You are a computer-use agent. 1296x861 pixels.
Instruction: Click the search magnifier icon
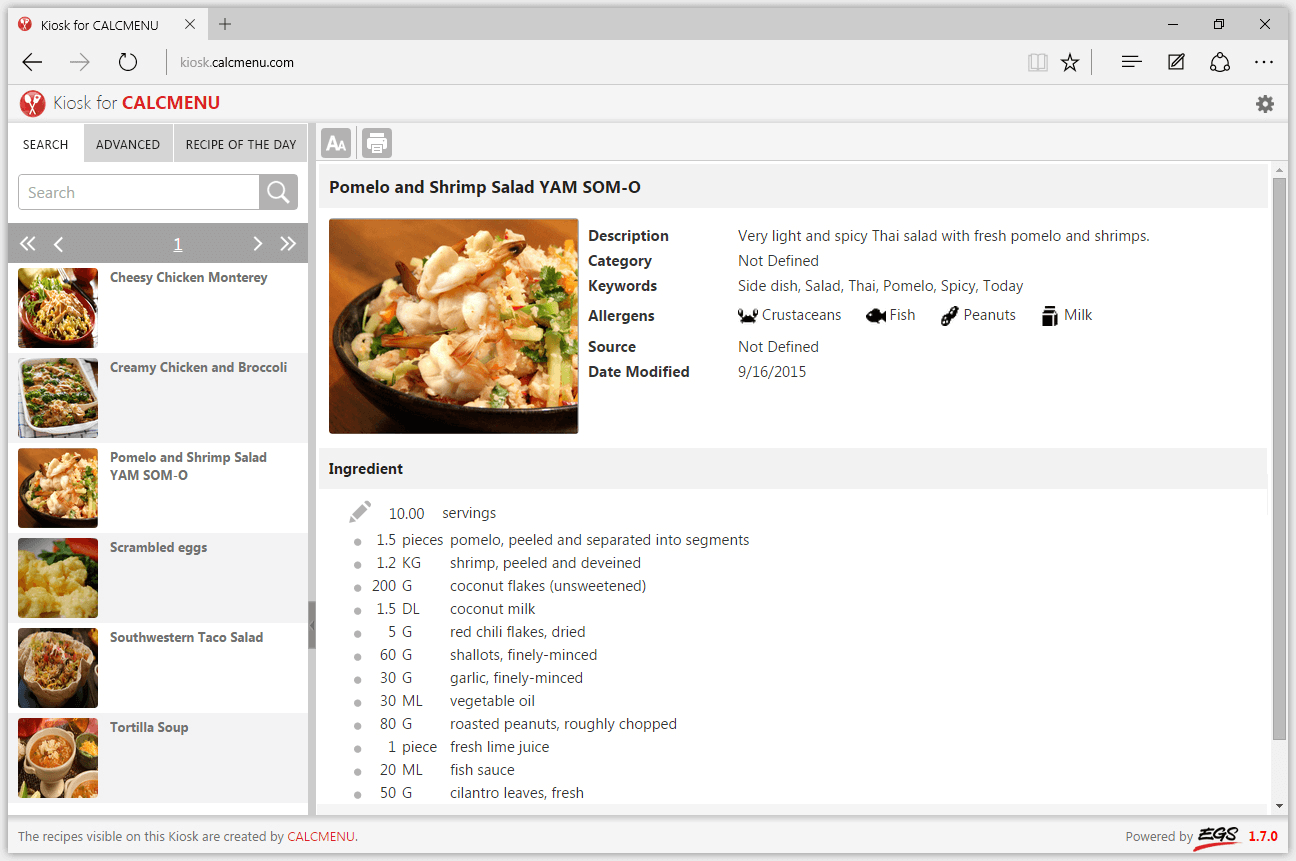(277, 191)
